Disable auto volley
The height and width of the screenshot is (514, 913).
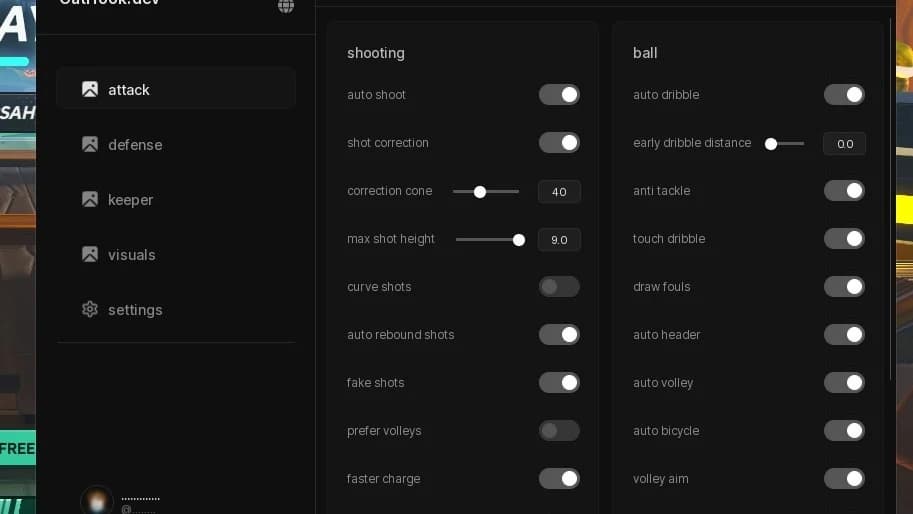pyautogui.click(x=844, y=382)
